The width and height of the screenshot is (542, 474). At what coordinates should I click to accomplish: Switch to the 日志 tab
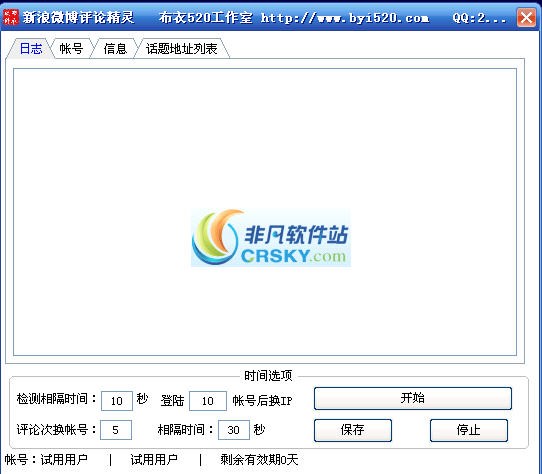tap(31, 48)
